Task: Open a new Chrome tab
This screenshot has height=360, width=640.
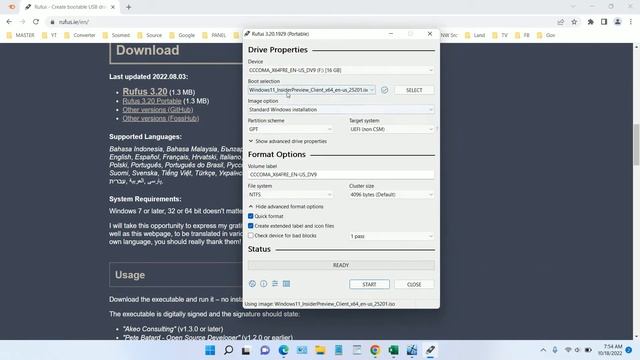Action: pyautogui.click(x=129, y=7)
